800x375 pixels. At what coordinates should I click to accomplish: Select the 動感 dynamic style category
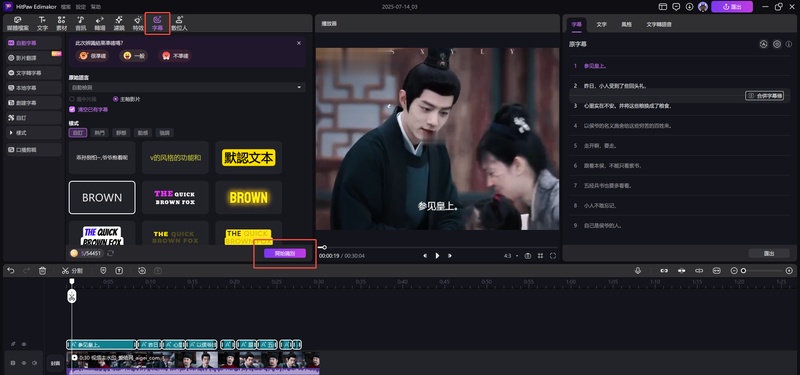pyautogui.click(x=143, y=133)
